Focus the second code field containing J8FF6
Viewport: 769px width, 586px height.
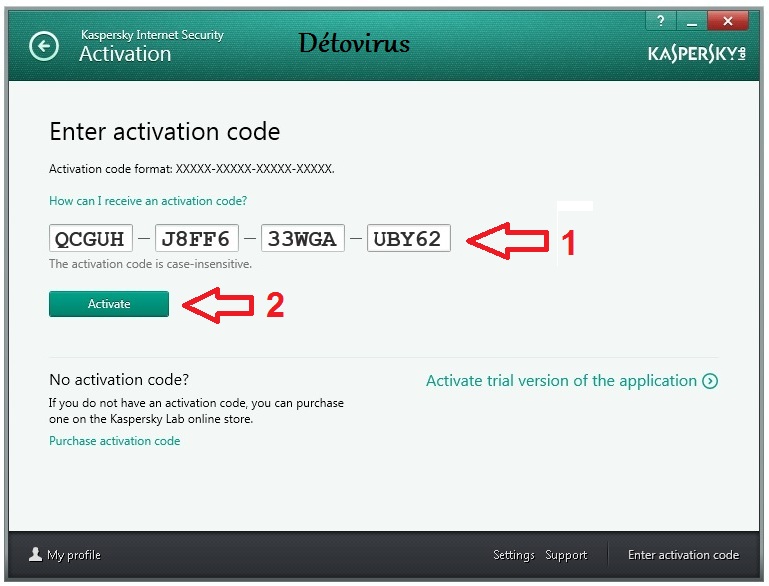coord(197,238)
